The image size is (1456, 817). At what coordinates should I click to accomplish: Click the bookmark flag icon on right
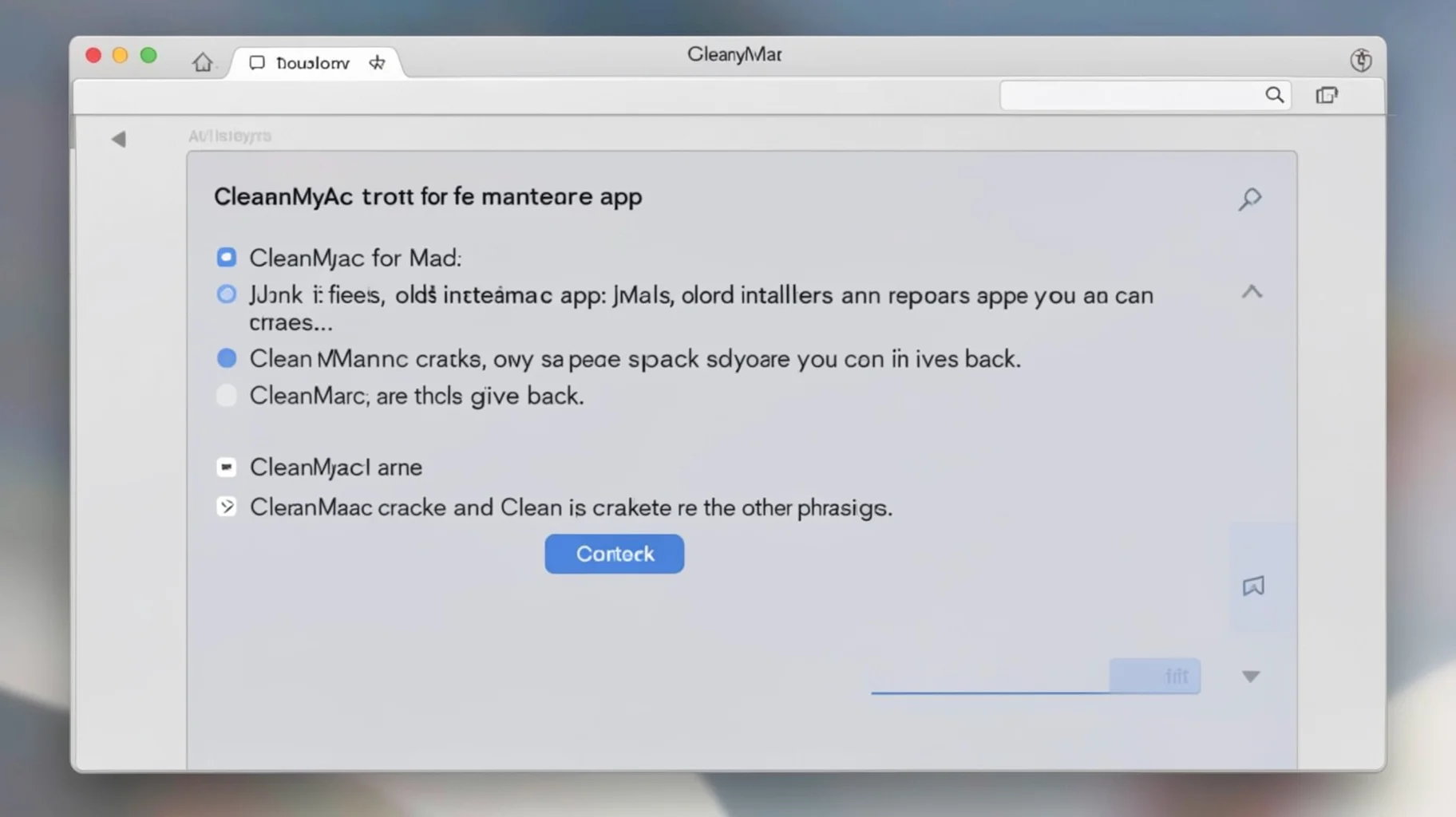point(1253,586)
